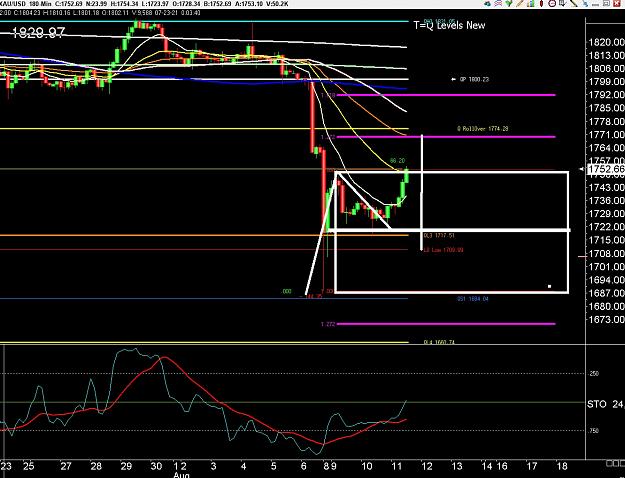Screen dimensions: 625x478
Task: Click the .000 Fibonacci label near the low
Action: [x=286, y=292]
